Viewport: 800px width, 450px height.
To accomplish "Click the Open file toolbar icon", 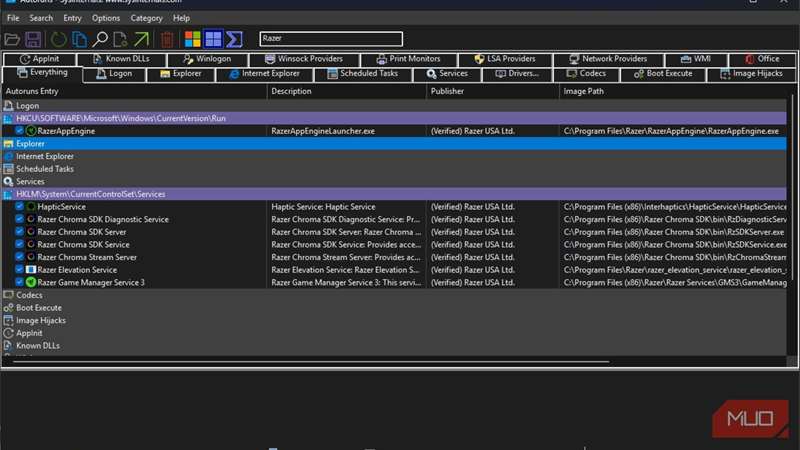I will click(12, 39).
